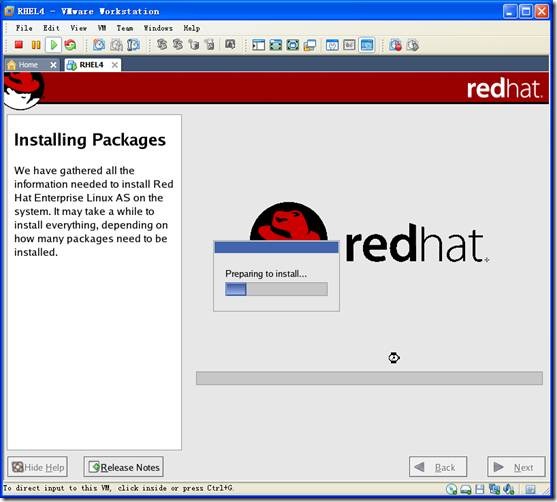The image size is (557, 502).
Task: Open the Snapshot Manager icon
Action: coord(133,45)
